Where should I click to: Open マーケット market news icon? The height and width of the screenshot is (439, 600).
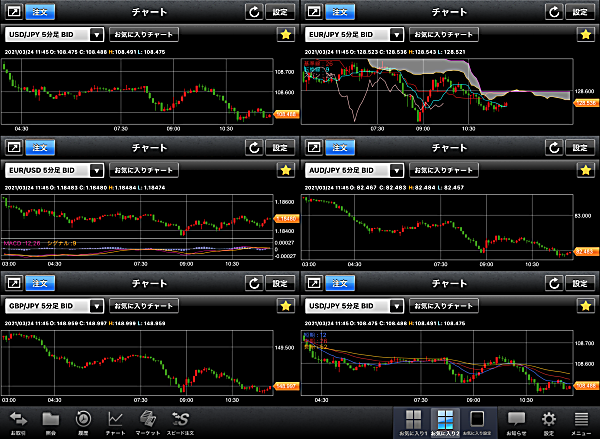[148, 423]
